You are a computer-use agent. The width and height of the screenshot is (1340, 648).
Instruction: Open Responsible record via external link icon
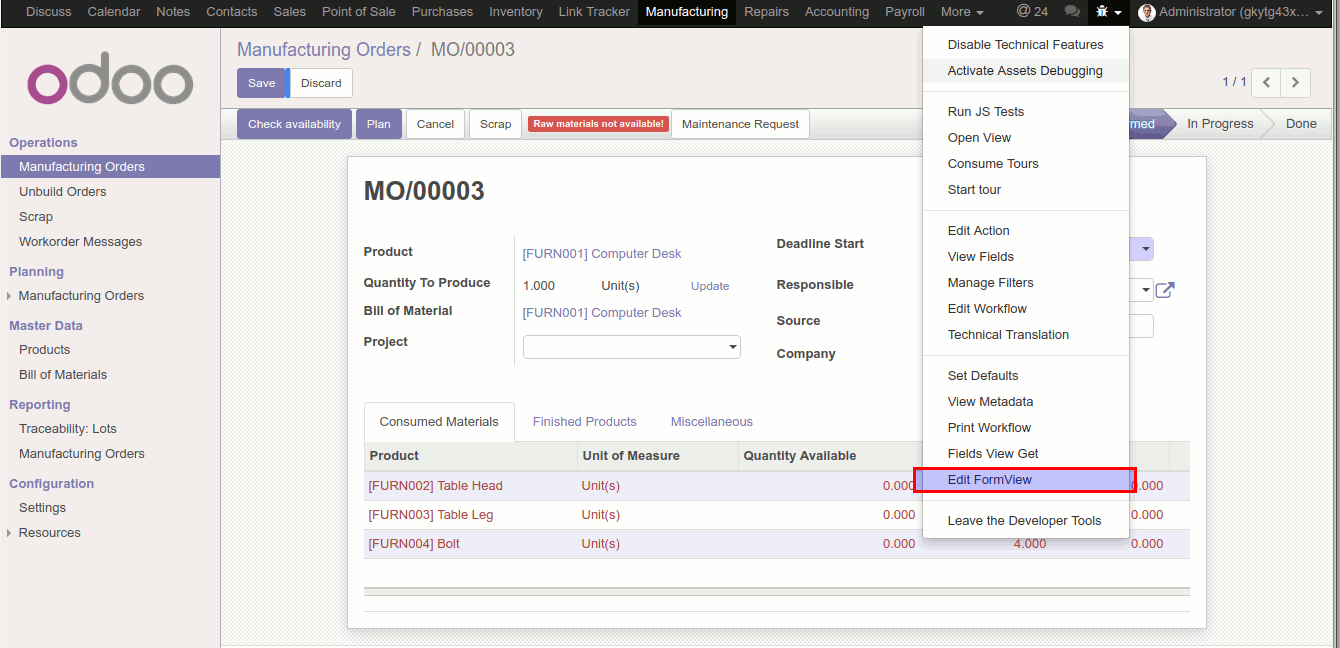(x=1165, y=290)
